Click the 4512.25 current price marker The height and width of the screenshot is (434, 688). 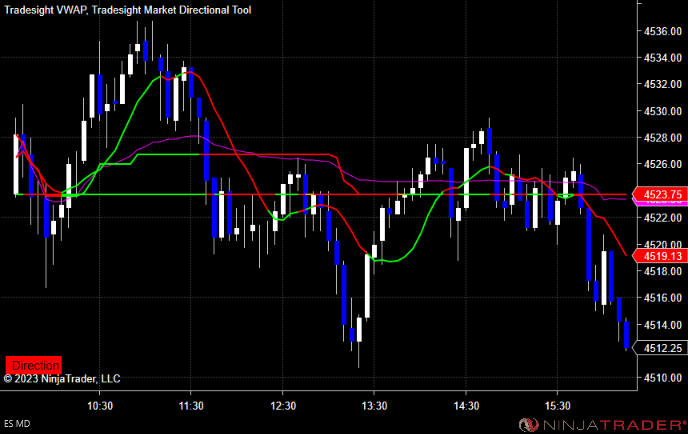(659, 348)
